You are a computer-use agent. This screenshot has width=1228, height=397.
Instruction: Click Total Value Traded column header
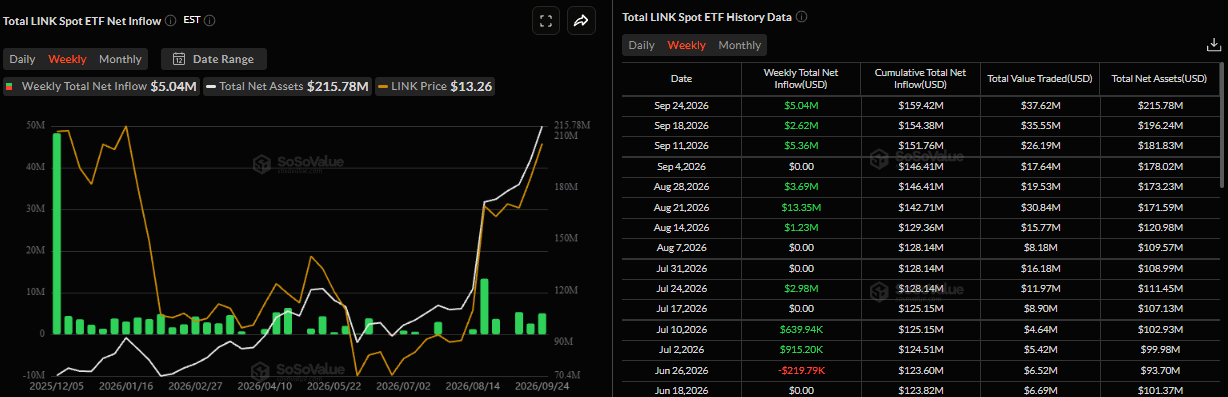1040,78
